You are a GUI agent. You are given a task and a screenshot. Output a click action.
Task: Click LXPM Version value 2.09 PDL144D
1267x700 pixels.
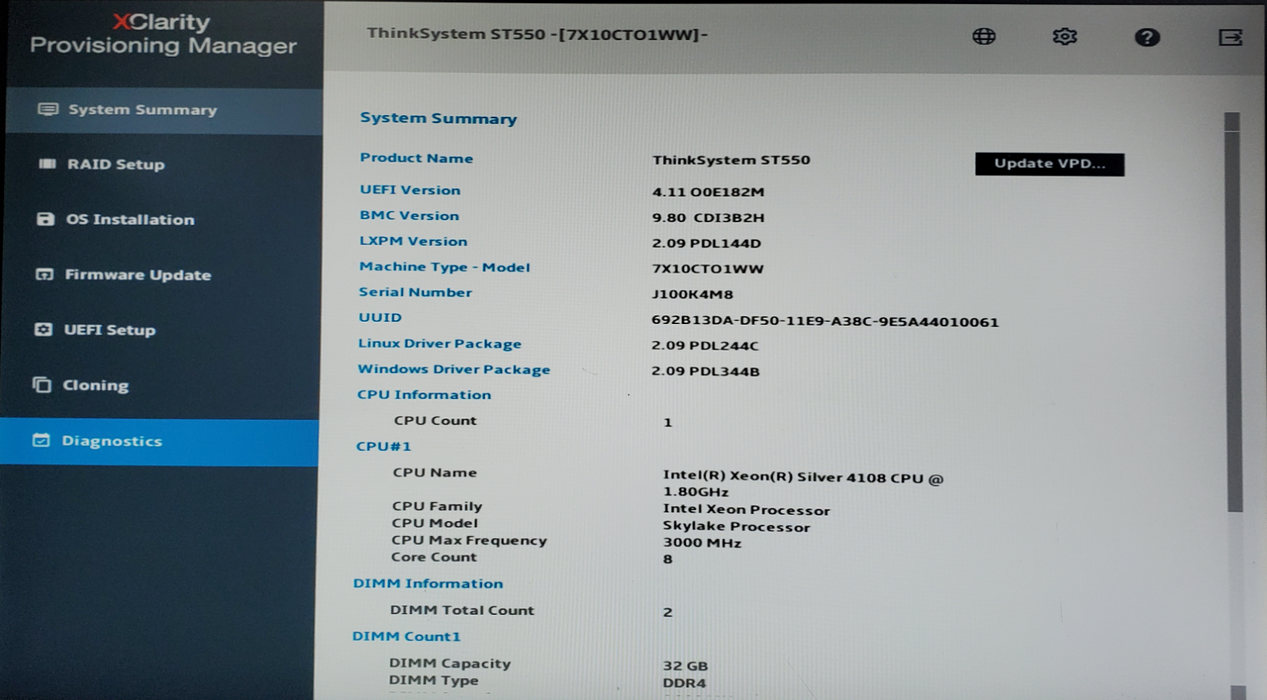tap(706, 243)
